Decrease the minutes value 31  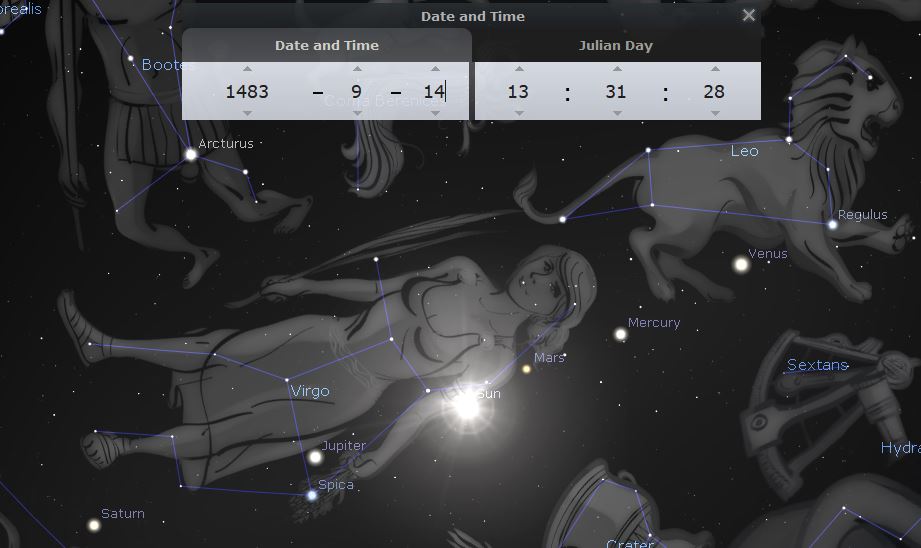point(617,113)
